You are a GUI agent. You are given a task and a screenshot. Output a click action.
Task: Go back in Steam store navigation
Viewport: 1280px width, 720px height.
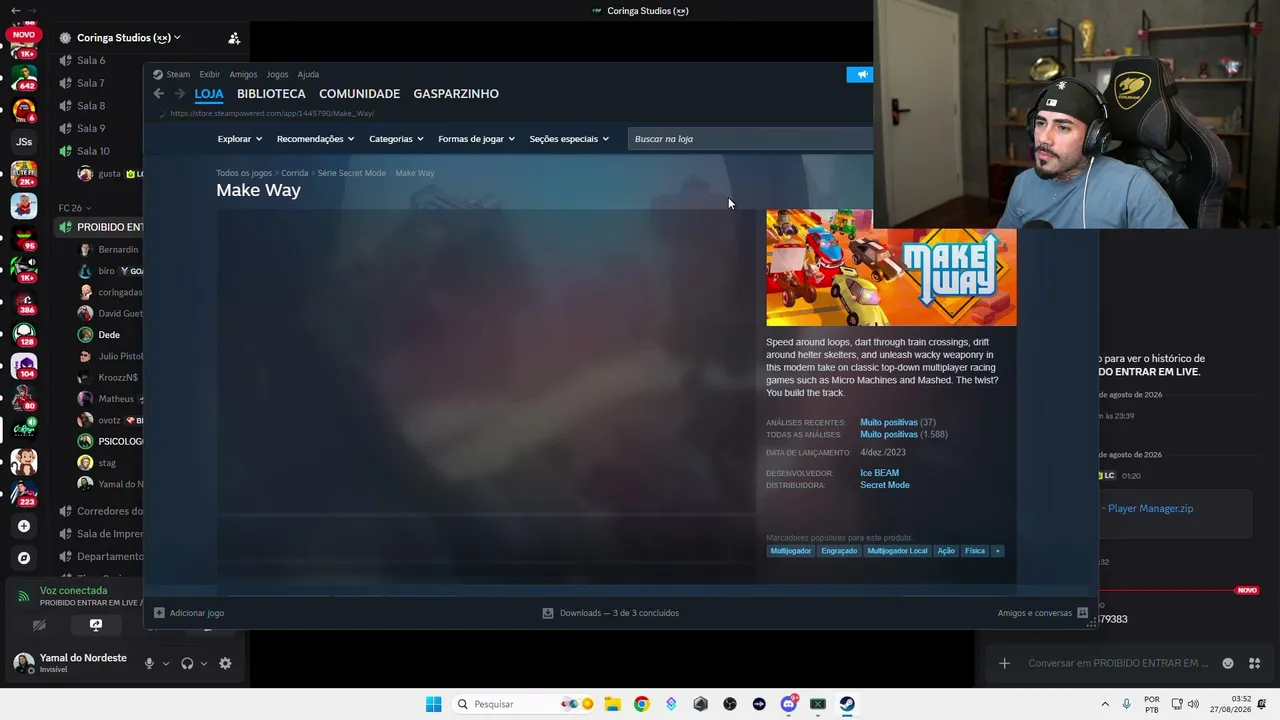[159, 94]
